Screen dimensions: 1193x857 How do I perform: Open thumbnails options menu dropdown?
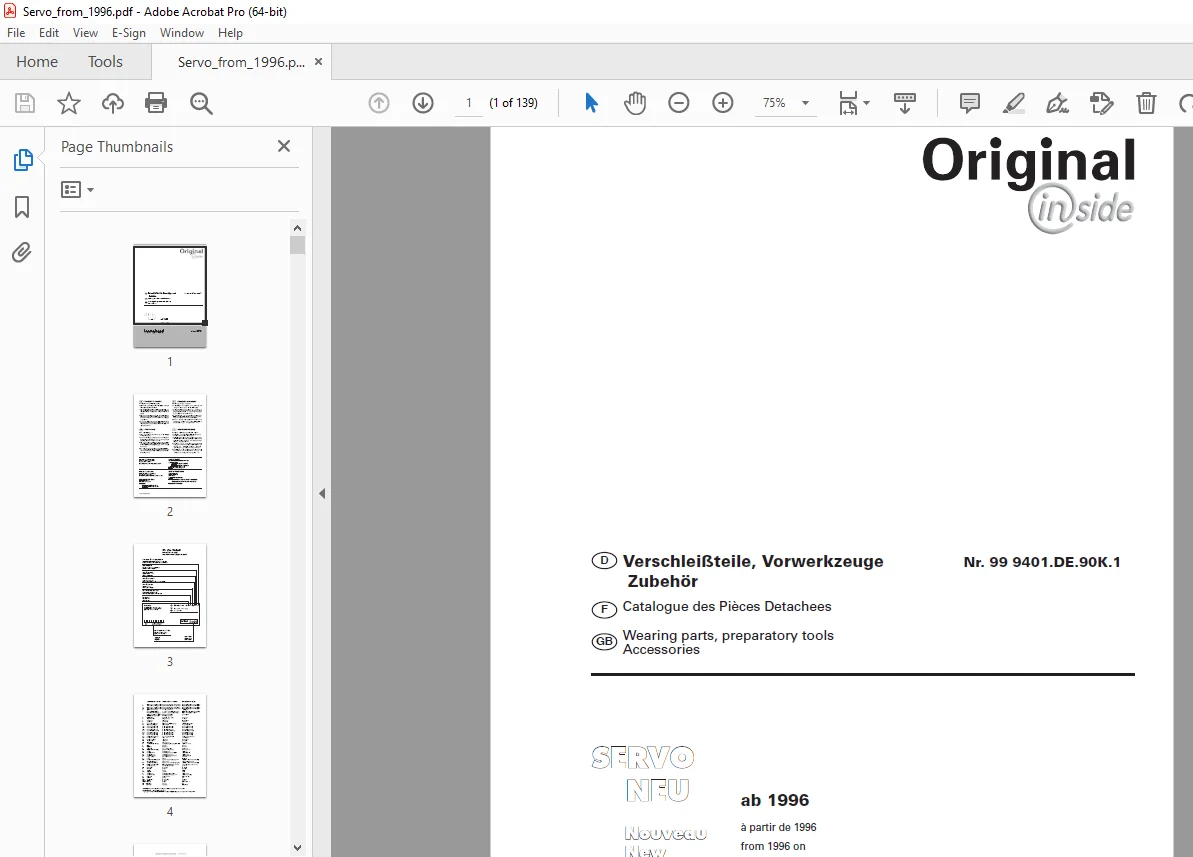(78, 190)
